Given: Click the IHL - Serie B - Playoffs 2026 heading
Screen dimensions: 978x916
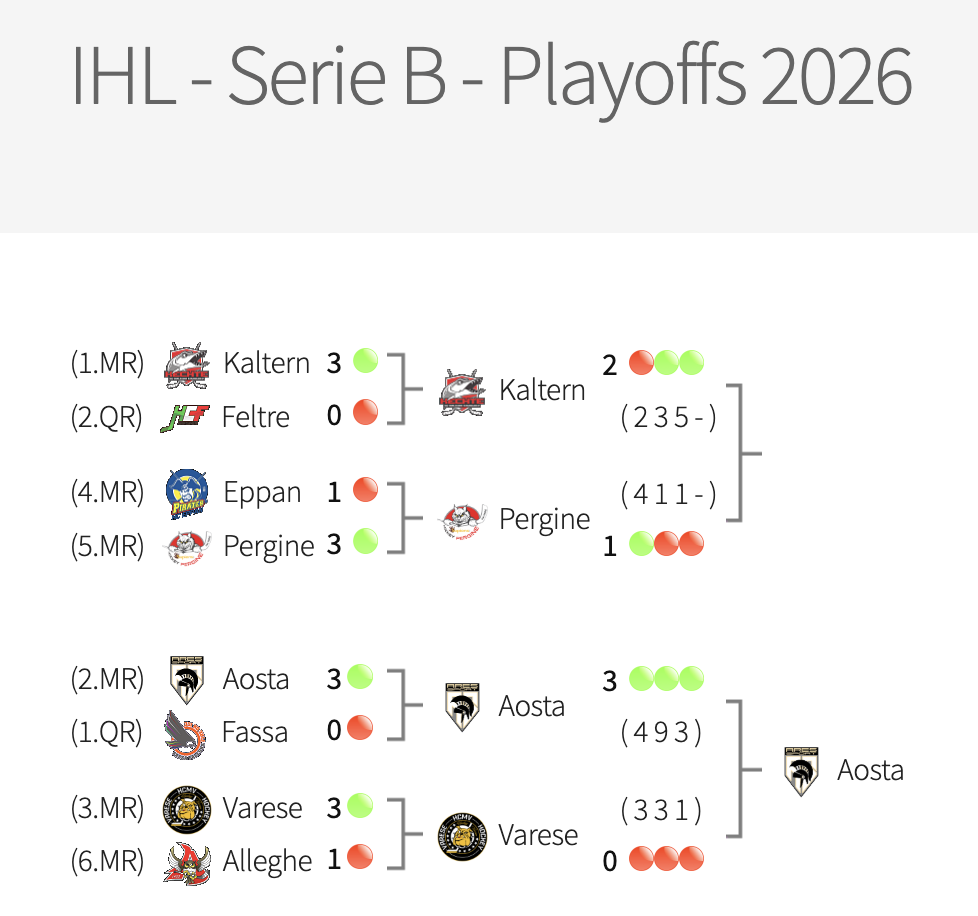Looking at the screenshot, I should (490, 76).
